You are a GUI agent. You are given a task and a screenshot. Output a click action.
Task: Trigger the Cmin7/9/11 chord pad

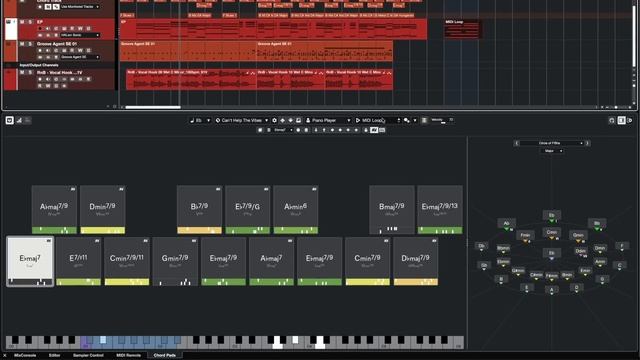point(127,262)
